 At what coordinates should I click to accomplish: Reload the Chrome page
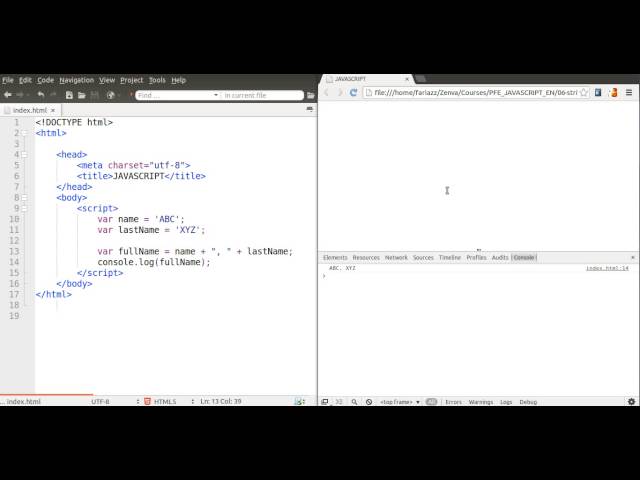pos(353,93)
